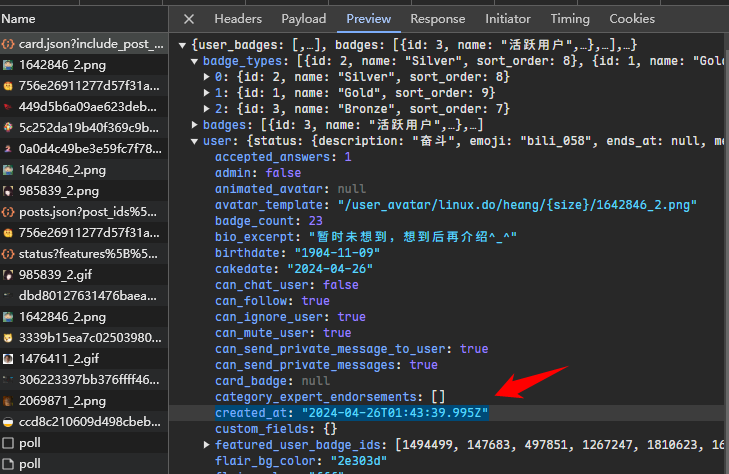Viewport: 729px width, 474px height.
Task: Expand badge_types item 2 Bronze
Action: tap(206, 109)
